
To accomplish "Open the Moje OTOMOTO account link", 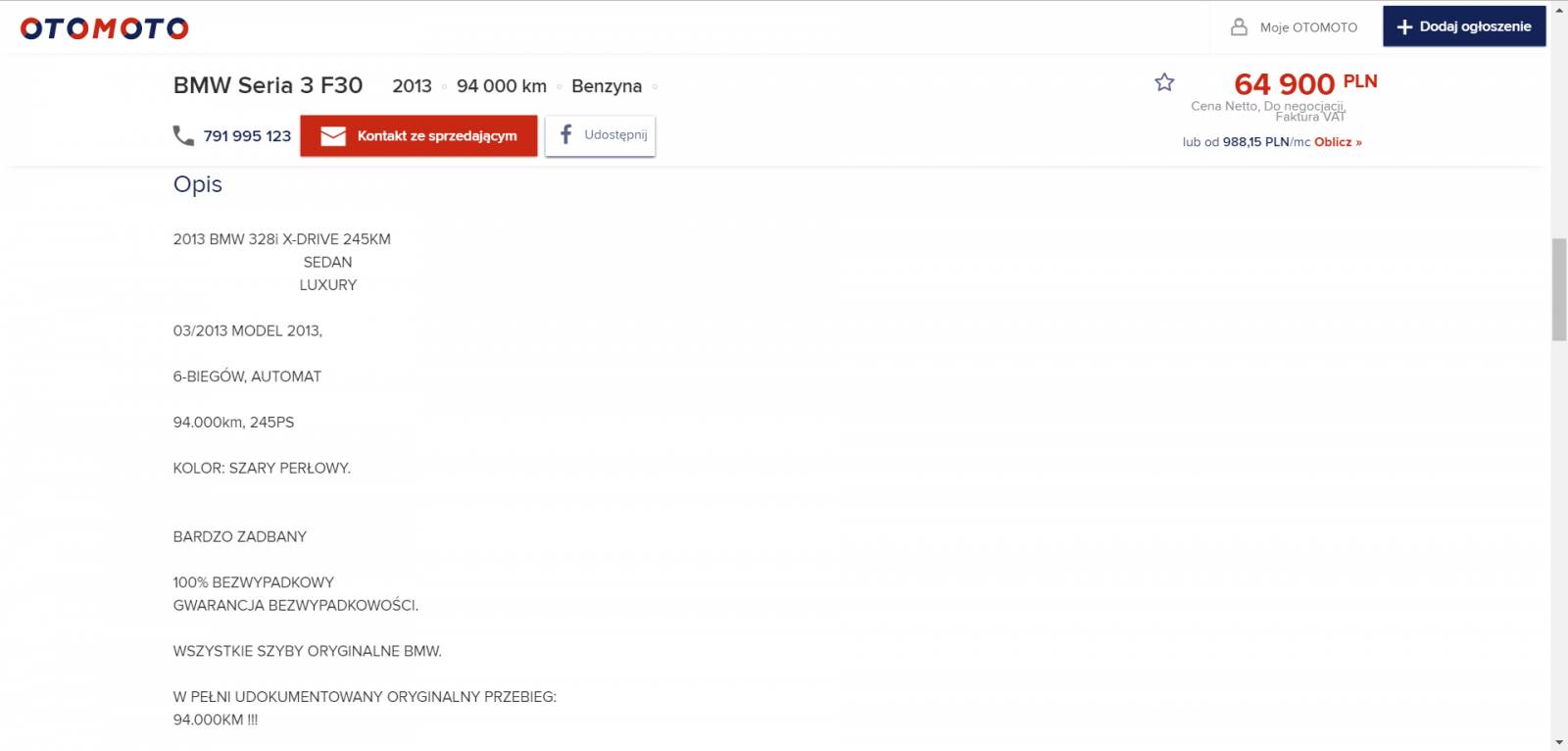I will tap(1308, 27).
